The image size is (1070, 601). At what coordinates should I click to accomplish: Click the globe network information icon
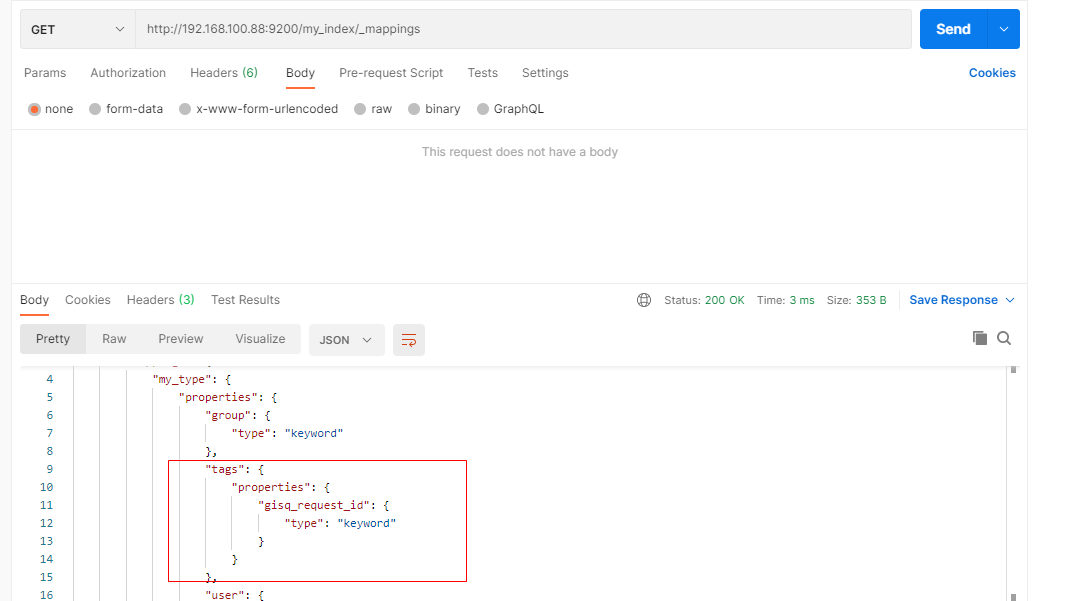pyautogui.click(x=643, y=299)
